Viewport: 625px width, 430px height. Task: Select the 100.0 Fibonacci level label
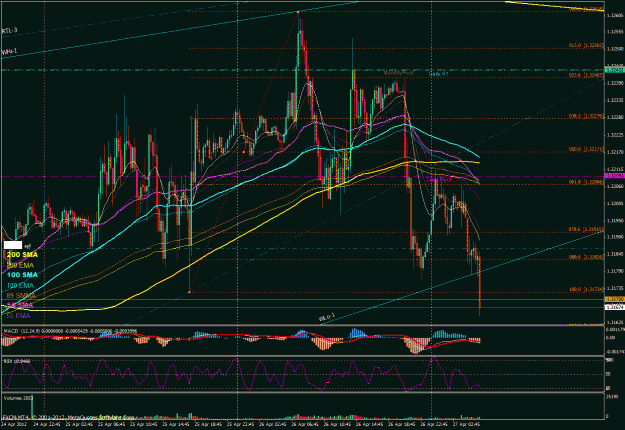[x=586, y=289]
